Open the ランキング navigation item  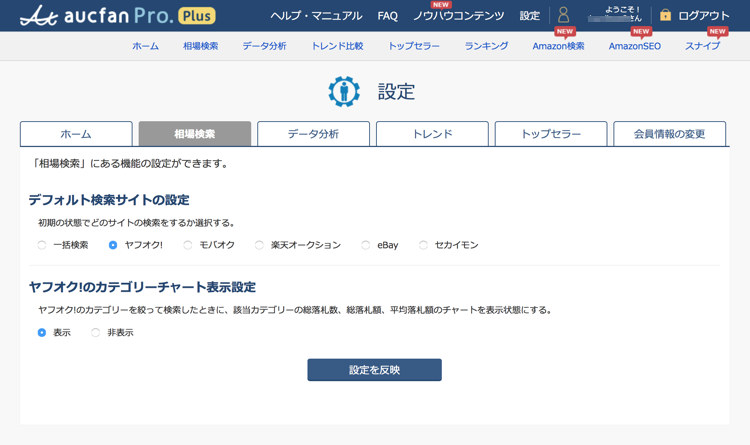486,46
